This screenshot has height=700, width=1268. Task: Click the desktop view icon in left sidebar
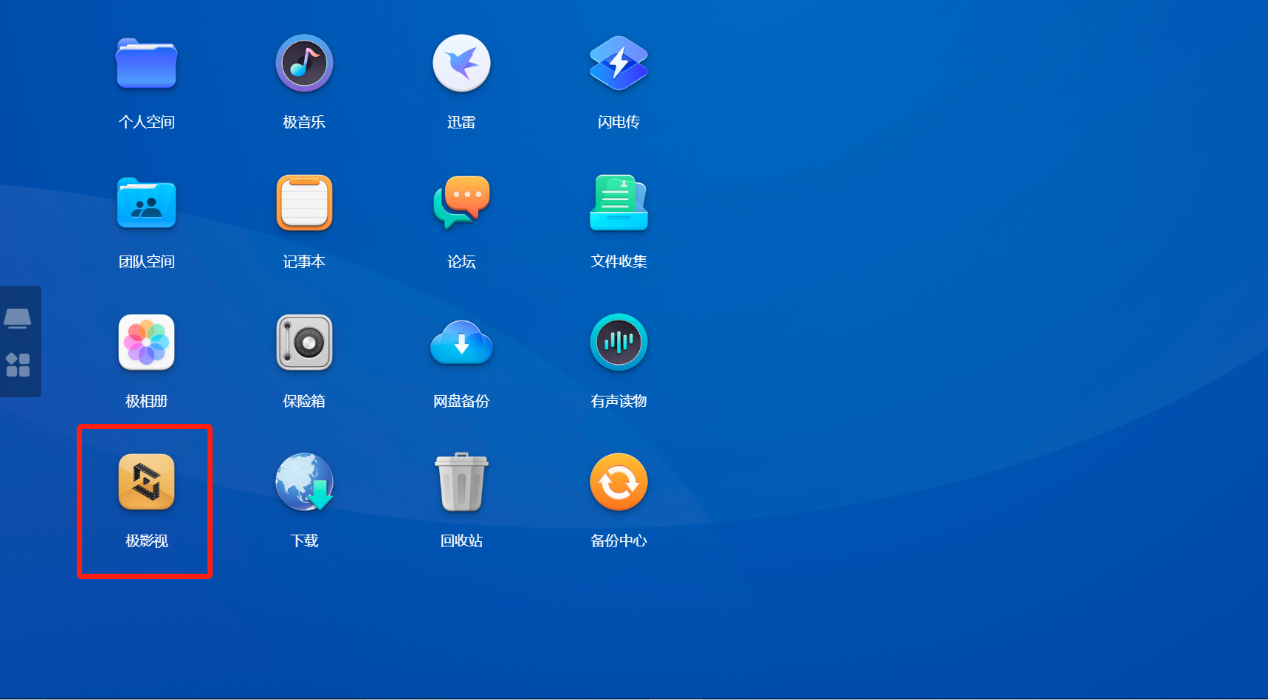[x=18, y=319]
